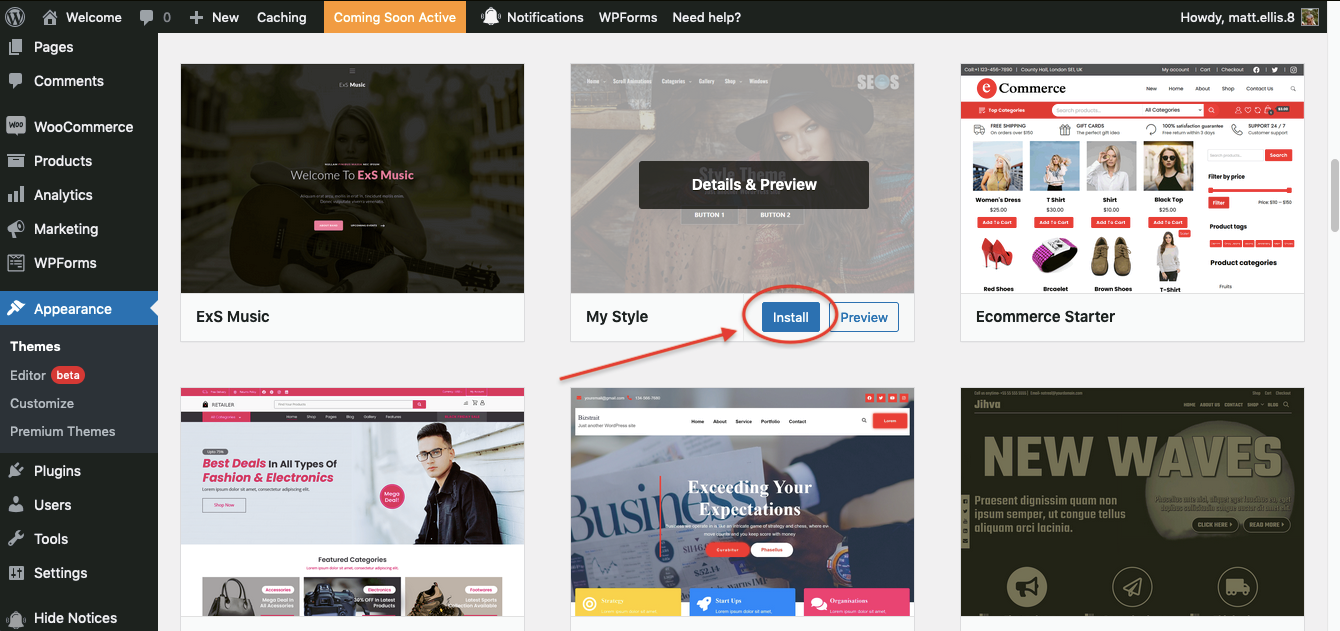
Task: Select Pages in the sidebar
Action: 54,47
